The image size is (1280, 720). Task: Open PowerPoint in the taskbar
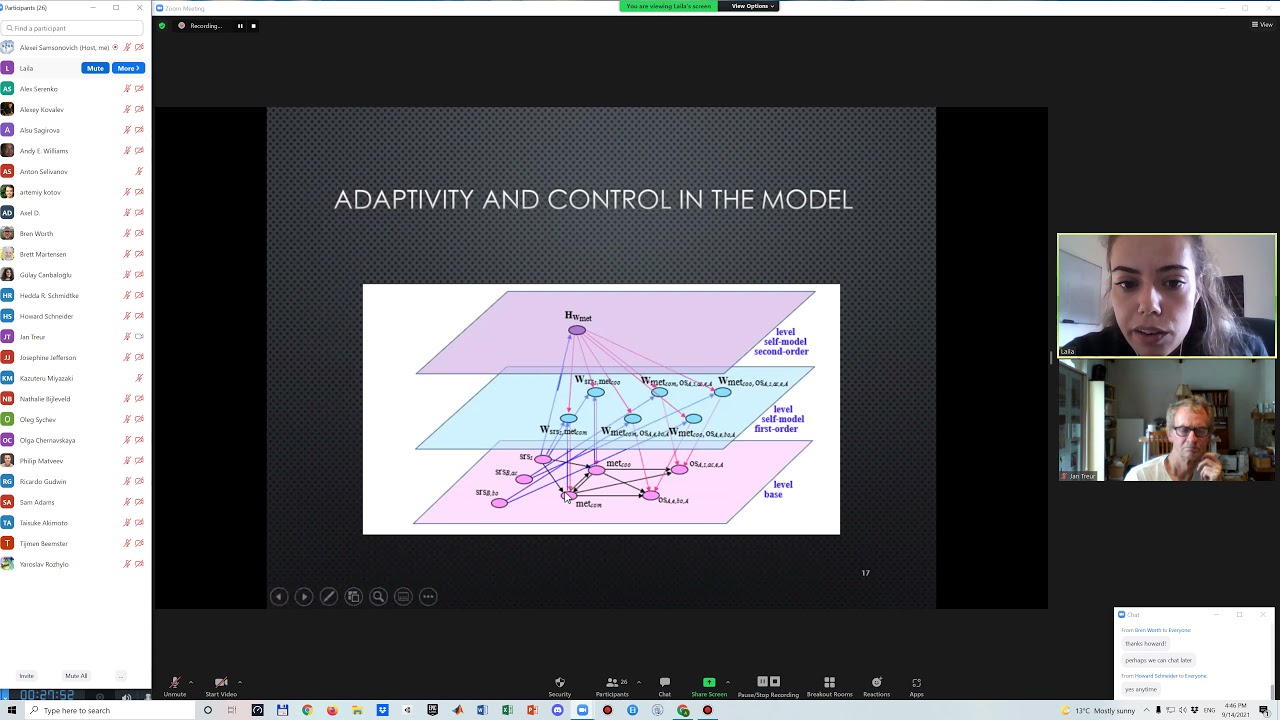coord(532,711)
